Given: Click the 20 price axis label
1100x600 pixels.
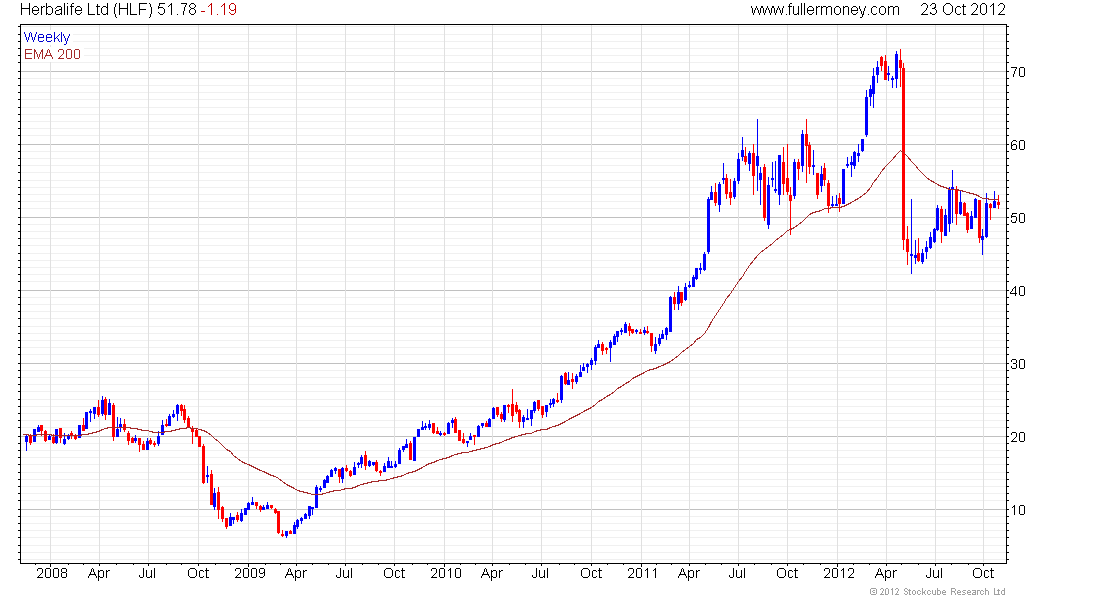Looking at the screenshot, I should click(x=1017, y=437).
